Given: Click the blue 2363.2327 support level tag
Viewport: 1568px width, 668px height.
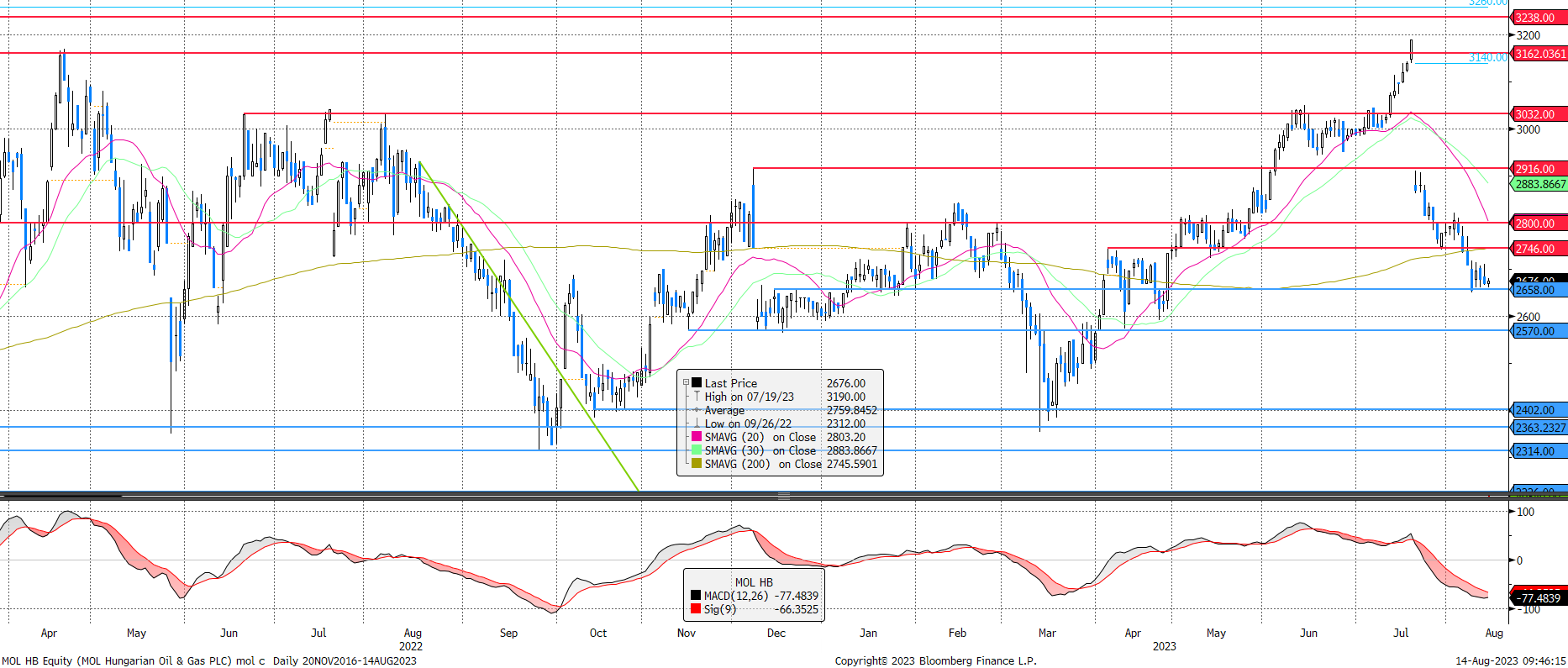Looking at the screenshot, I should (1540, 428).
